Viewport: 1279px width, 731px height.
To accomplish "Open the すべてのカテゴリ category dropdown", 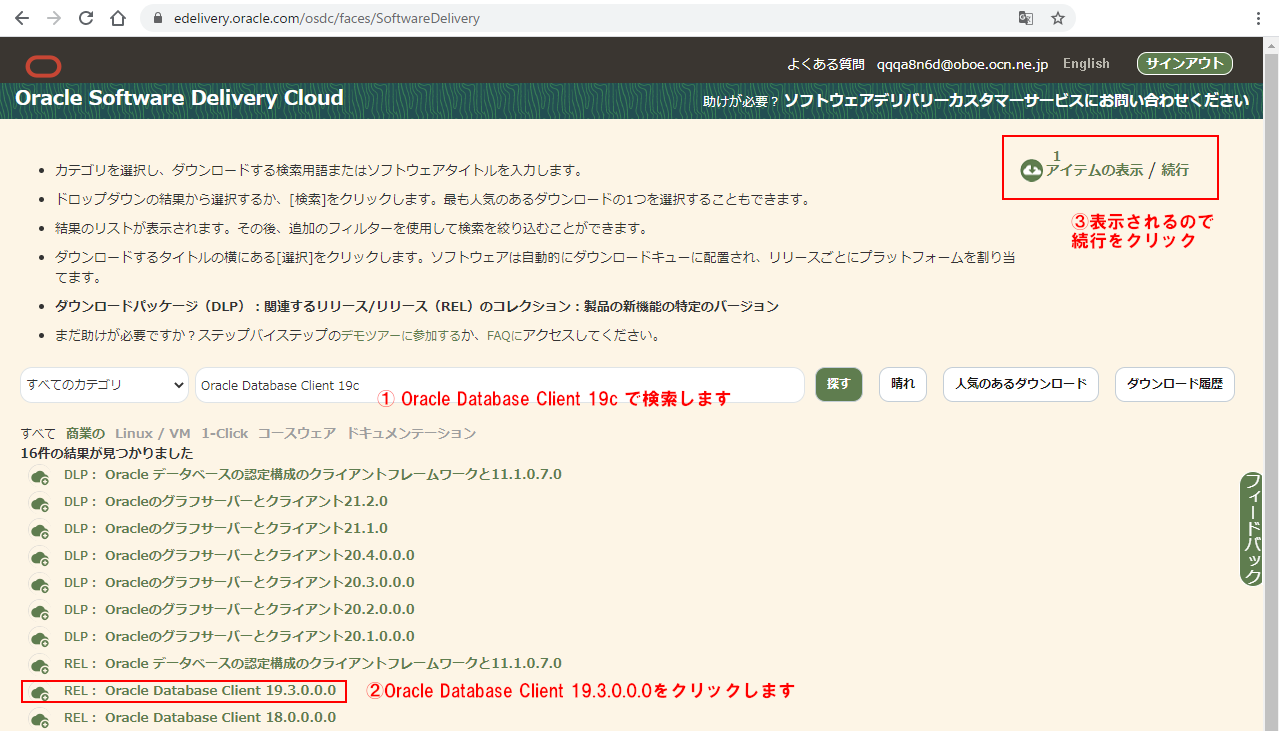I will point(105,385).
